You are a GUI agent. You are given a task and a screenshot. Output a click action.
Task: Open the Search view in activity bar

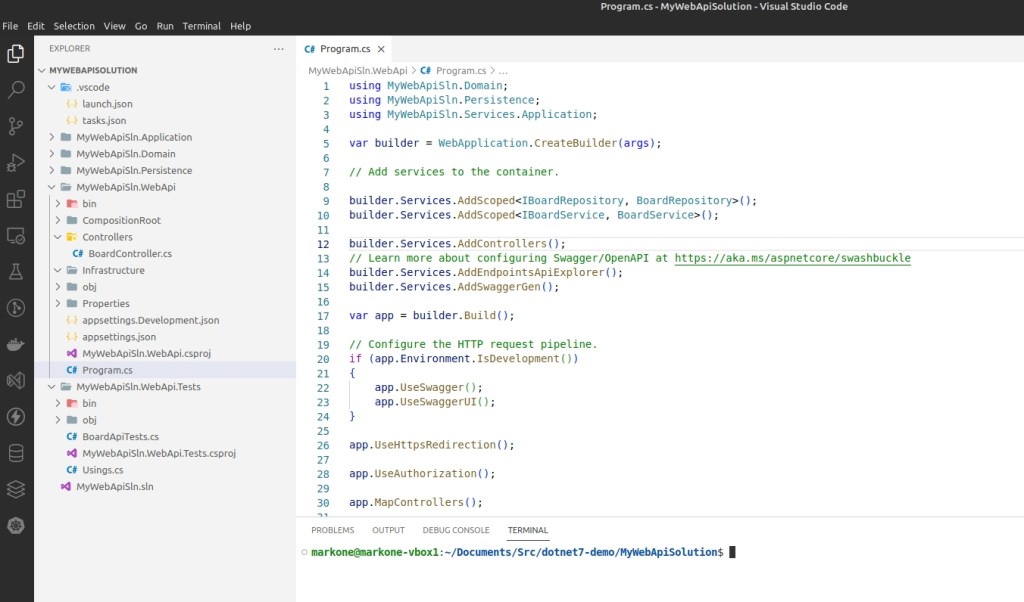(16, 90)
